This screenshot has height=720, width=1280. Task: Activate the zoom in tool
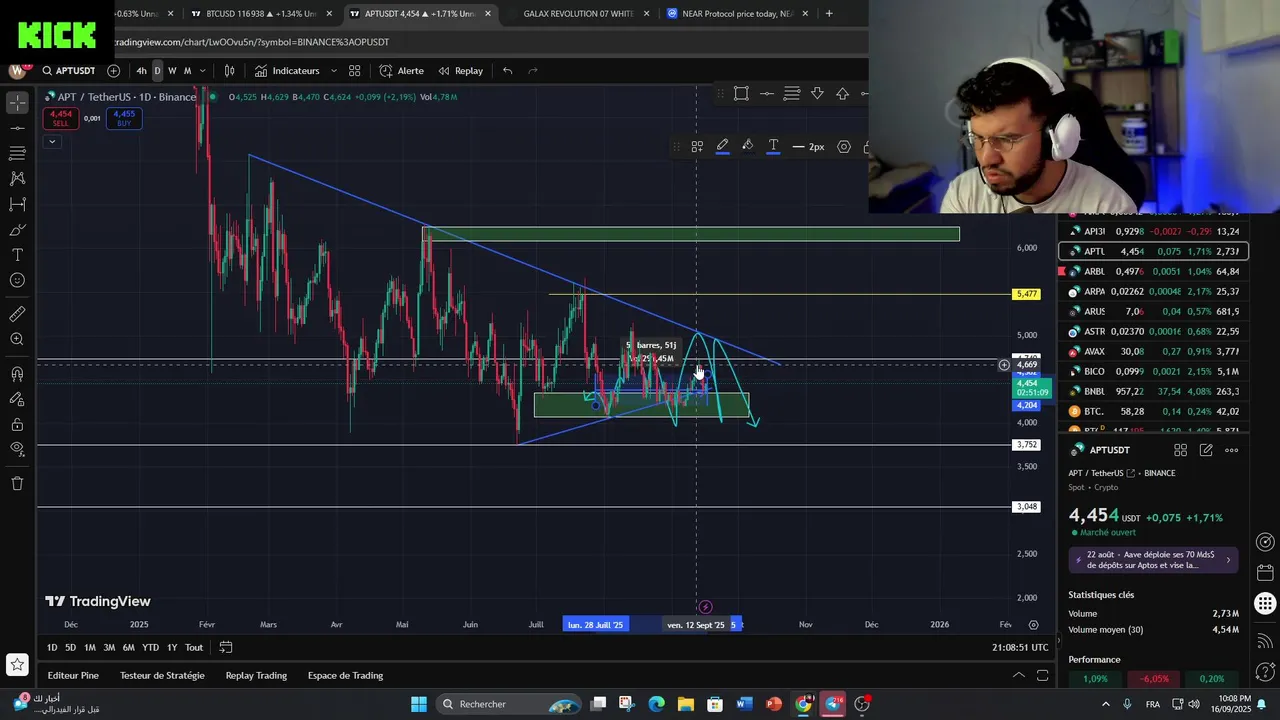tap(17, 339)
